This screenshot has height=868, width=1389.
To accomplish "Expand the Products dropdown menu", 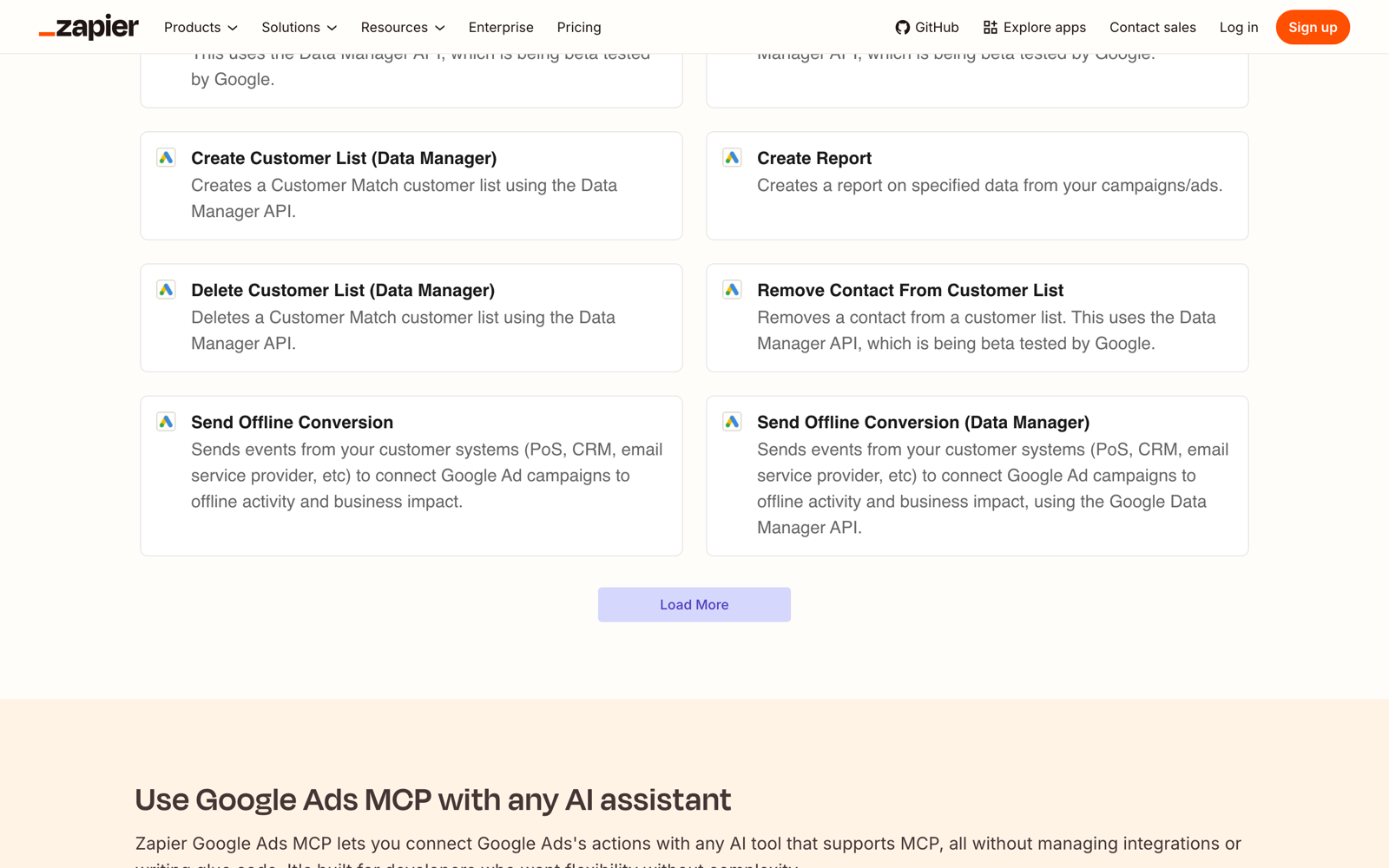I will coord(201,28).
